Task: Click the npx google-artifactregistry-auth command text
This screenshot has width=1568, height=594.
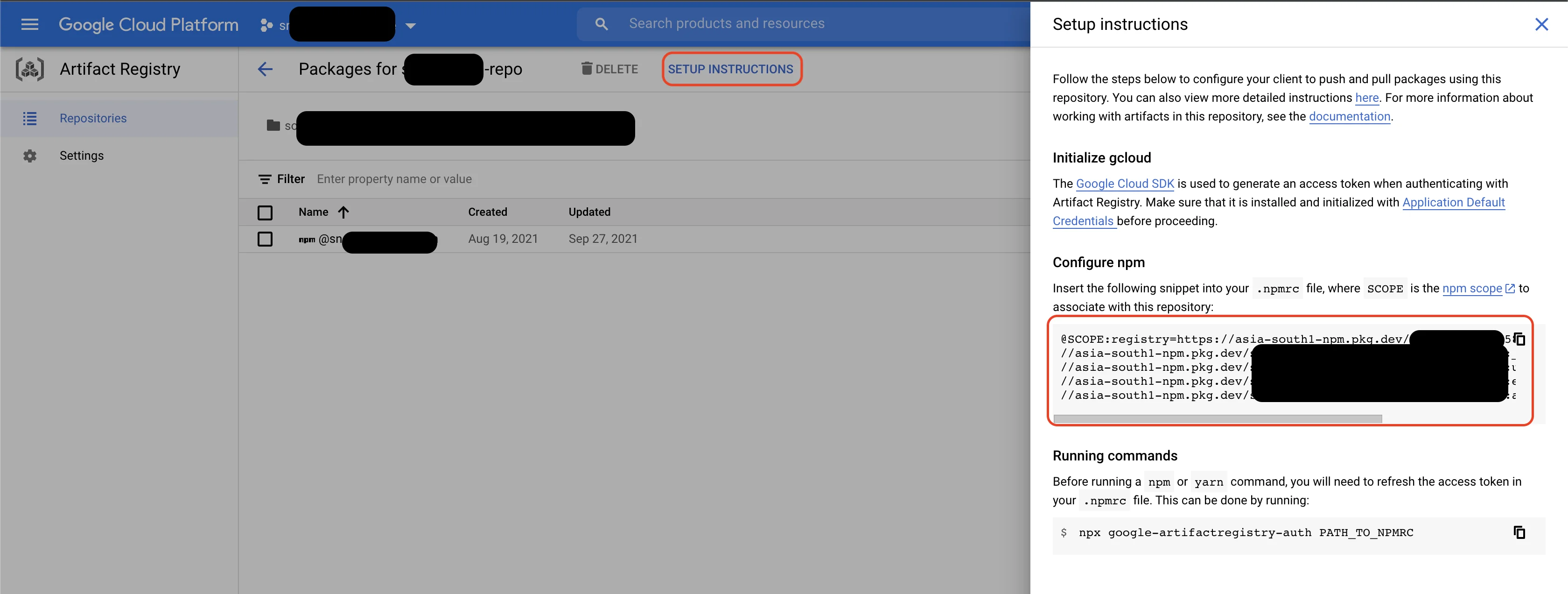Action: (1246, 532)
